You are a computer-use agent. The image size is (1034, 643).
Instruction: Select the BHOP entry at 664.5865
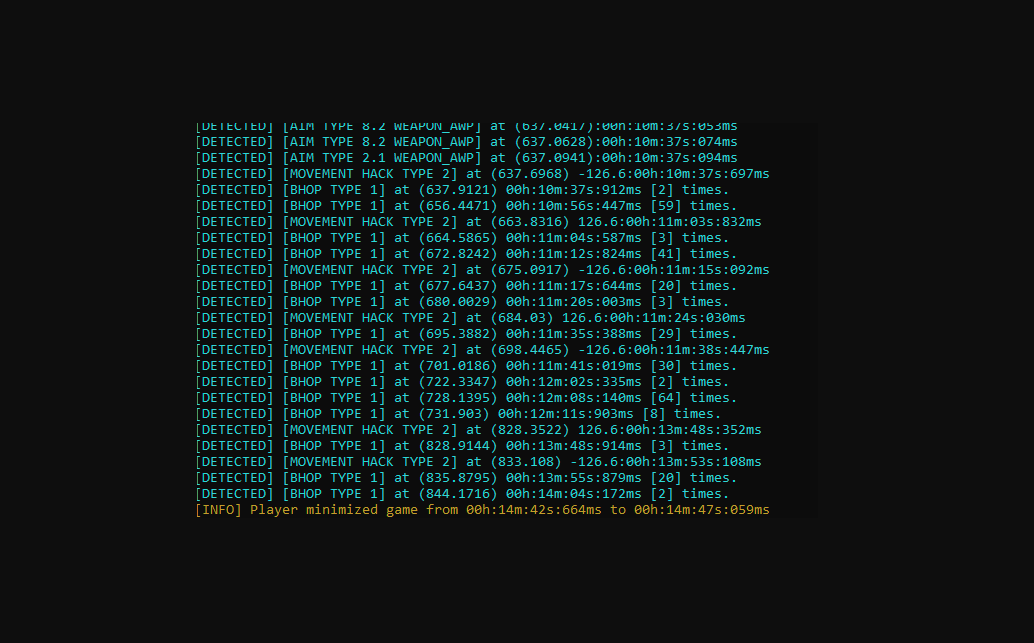click(x=462, y=238)
